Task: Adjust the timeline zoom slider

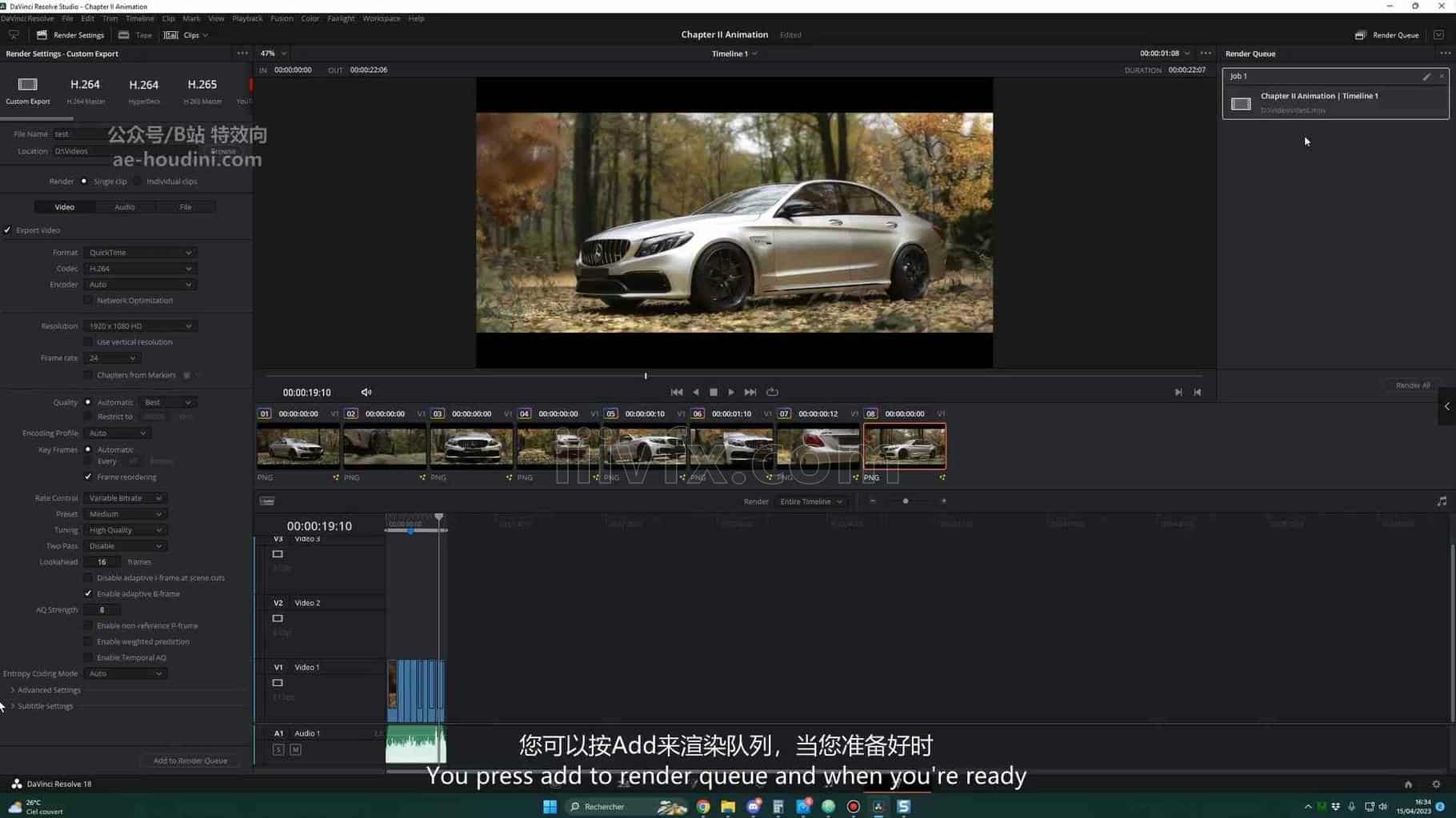Action: click(x=905, y=501)
